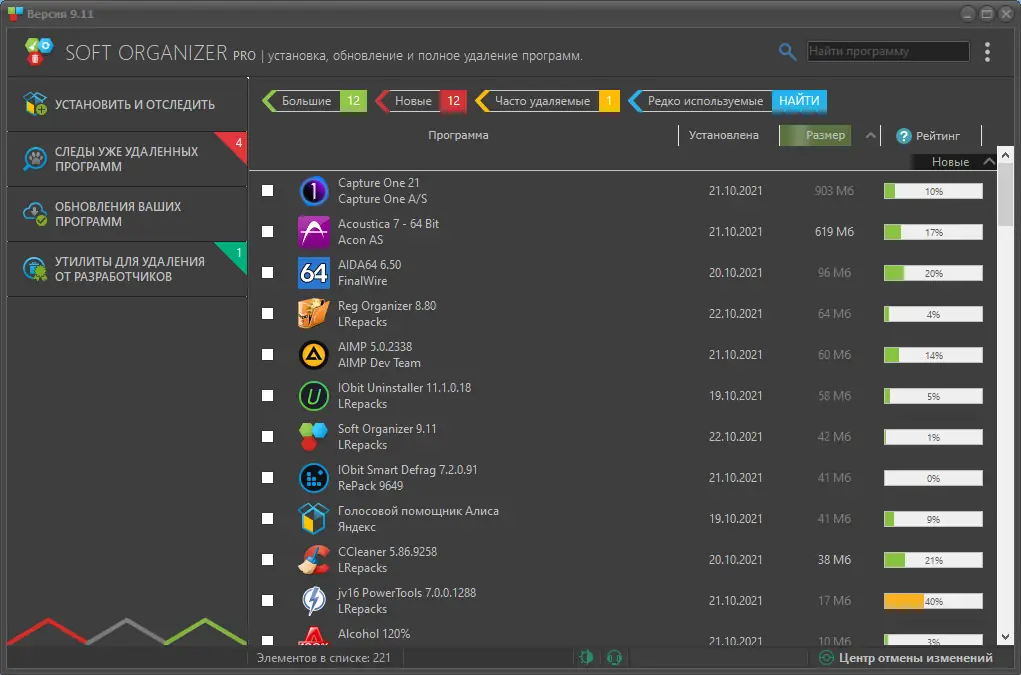Click the 17% rating bar for Acoustica
Image resolution: width=1021 pixels, height=675 pixels.
coord(933,232)
